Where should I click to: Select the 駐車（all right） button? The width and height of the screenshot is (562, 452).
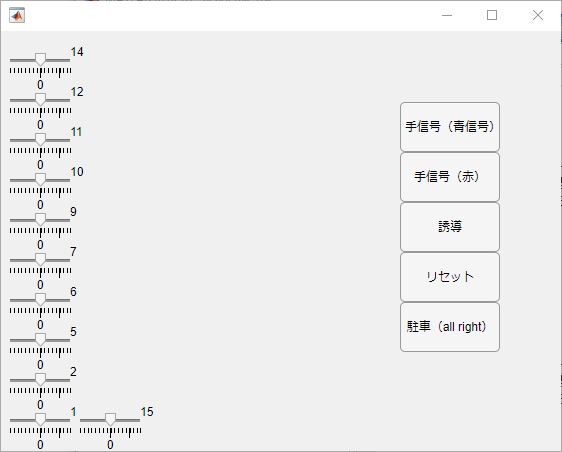(450, 327)
